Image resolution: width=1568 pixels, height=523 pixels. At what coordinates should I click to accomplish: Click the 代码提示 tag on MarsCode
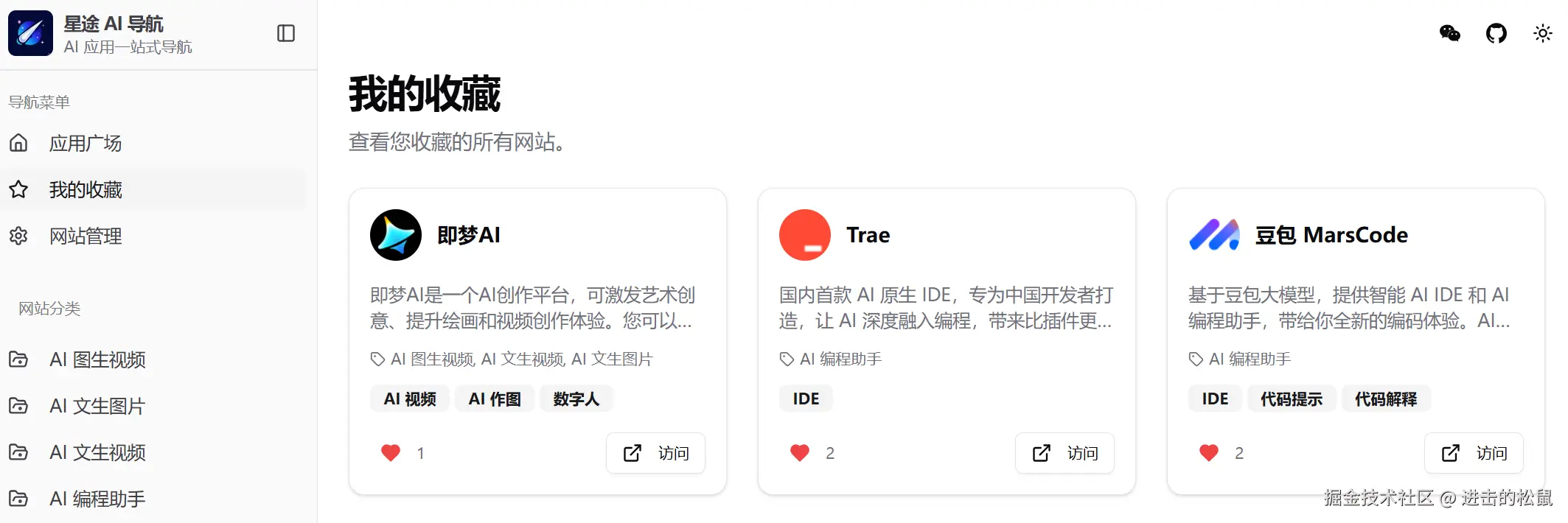[1292, 399]
